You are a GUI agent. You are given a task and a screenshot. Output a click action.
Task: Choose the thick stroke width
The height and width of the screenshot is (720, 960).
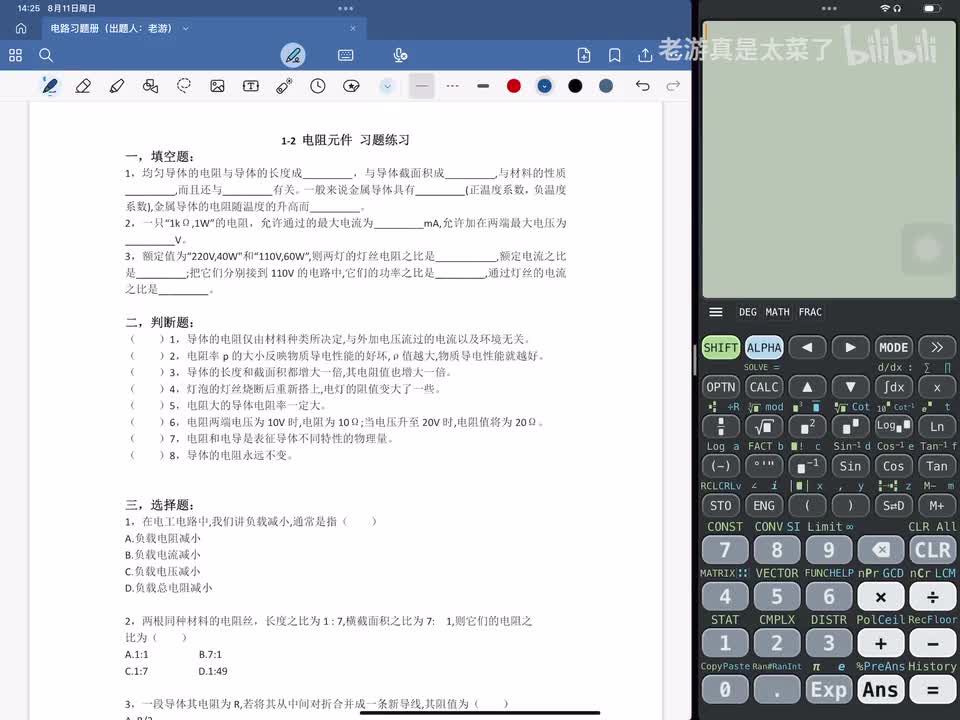pyautogui.click(x=483, y=86)
